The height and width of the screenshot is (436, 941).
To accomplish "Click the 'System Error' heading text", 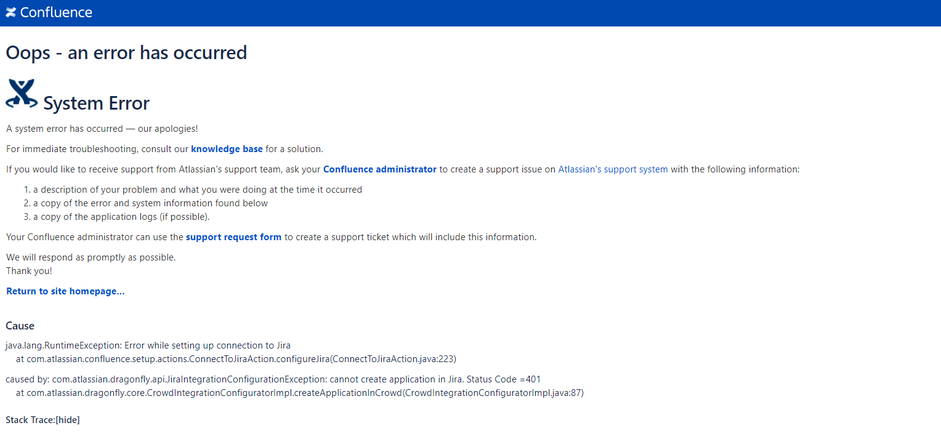I will tap(96, 104).
